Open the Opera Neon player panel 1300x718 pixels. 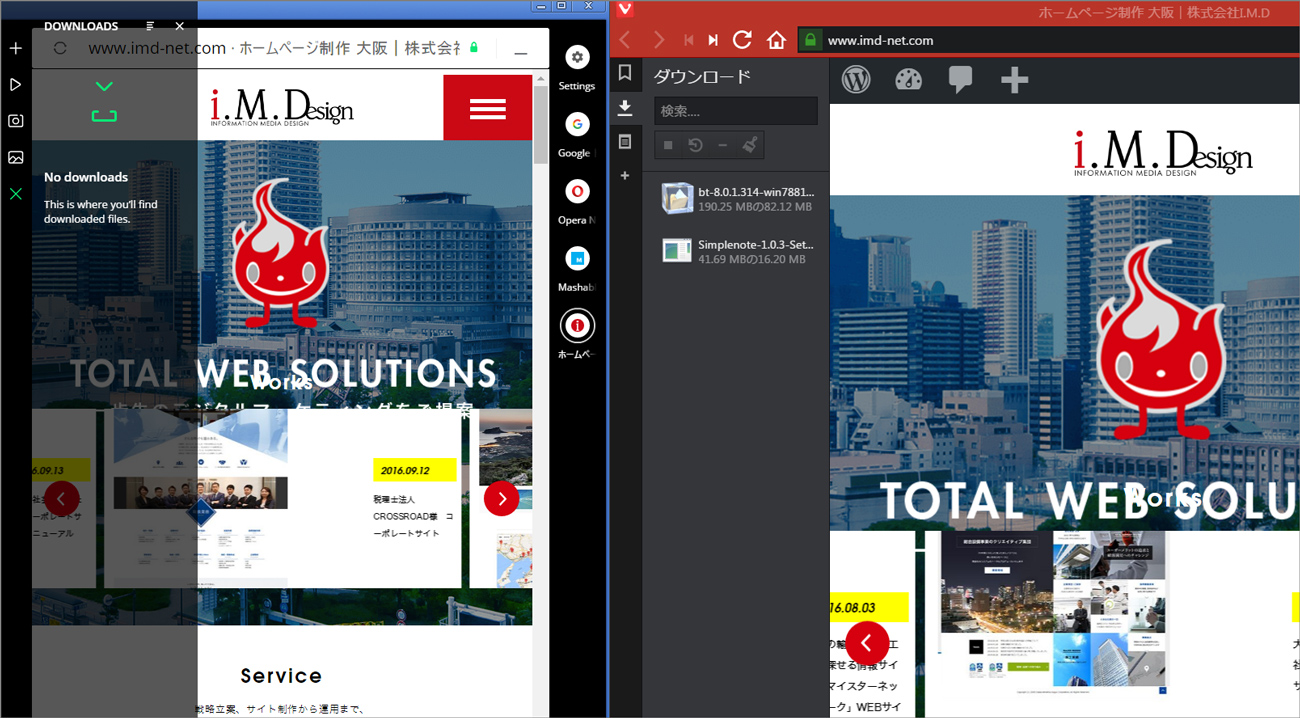click(x=16, y=85)
